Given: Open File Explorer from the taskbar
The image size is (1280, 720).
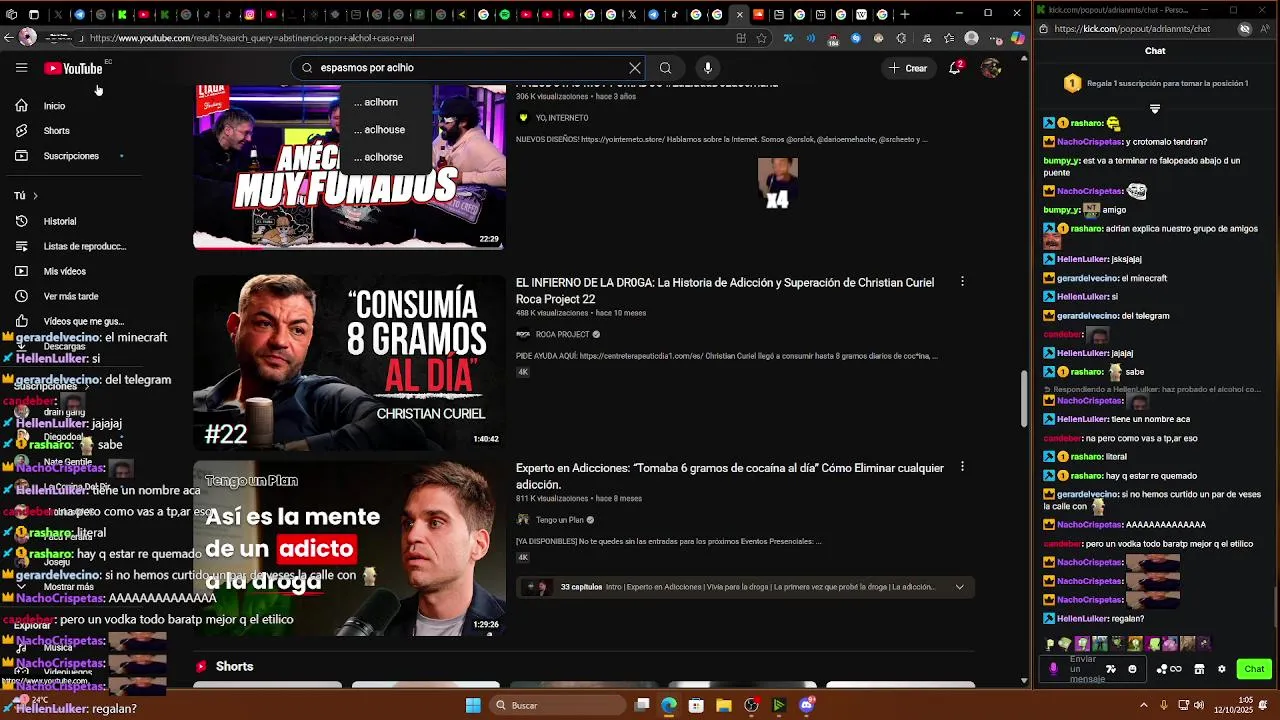Looking at the screenshot, I should [724, 705].
